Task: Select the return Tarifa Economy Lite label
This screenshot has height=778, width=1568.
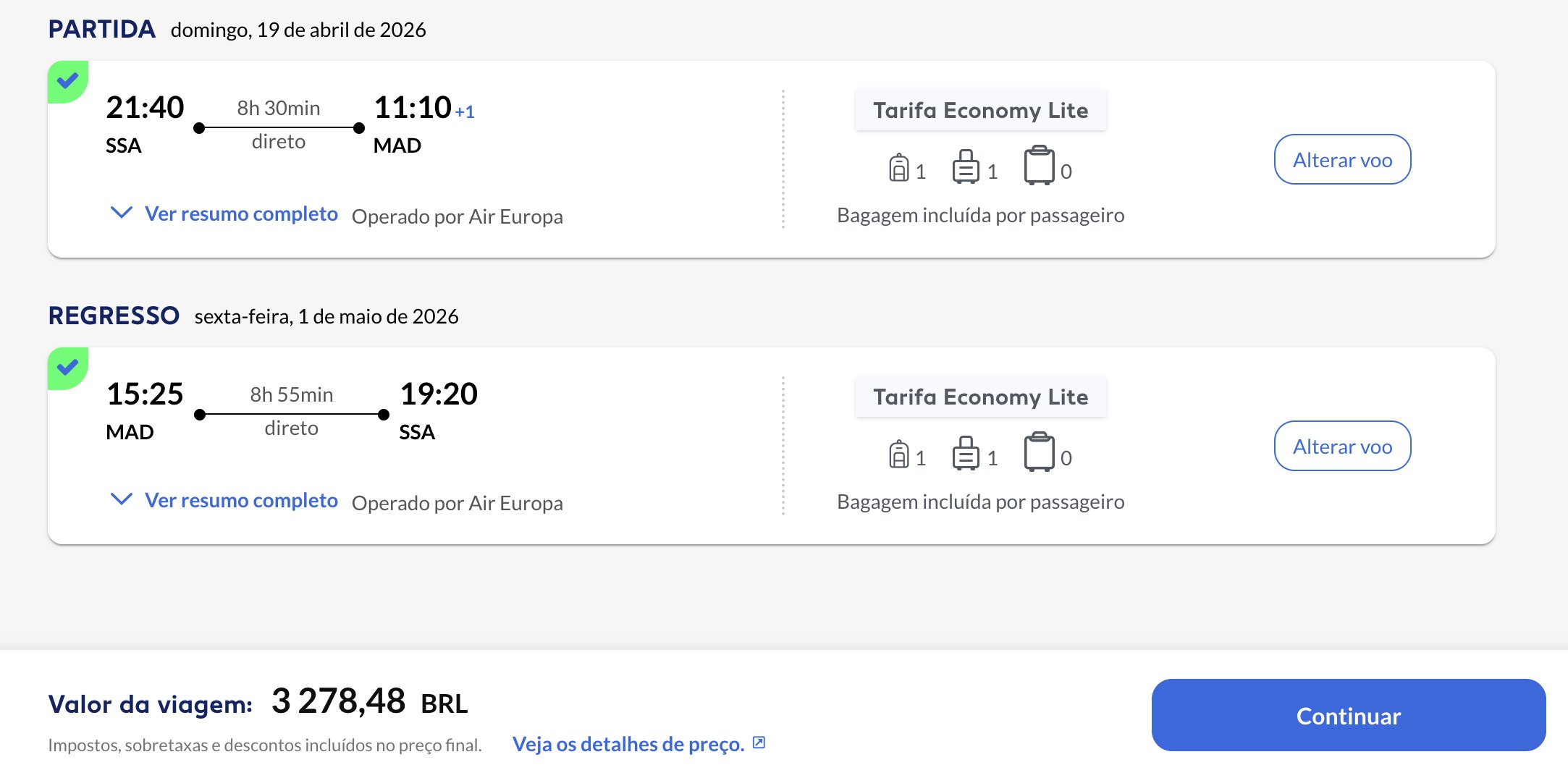Action: (980, 397)
